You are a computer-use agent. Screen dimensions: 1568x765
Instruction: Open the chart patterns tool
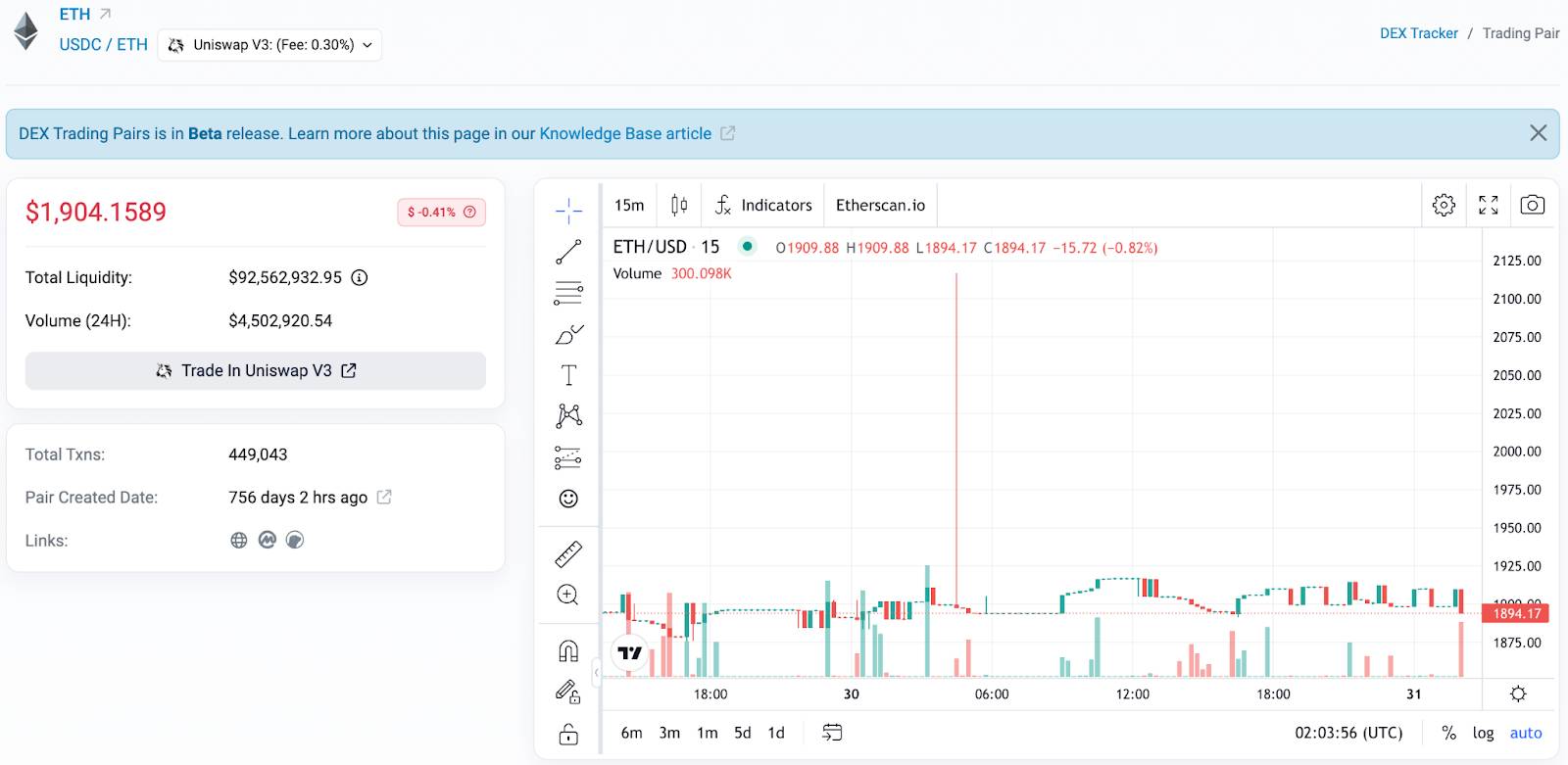point(568,416)
